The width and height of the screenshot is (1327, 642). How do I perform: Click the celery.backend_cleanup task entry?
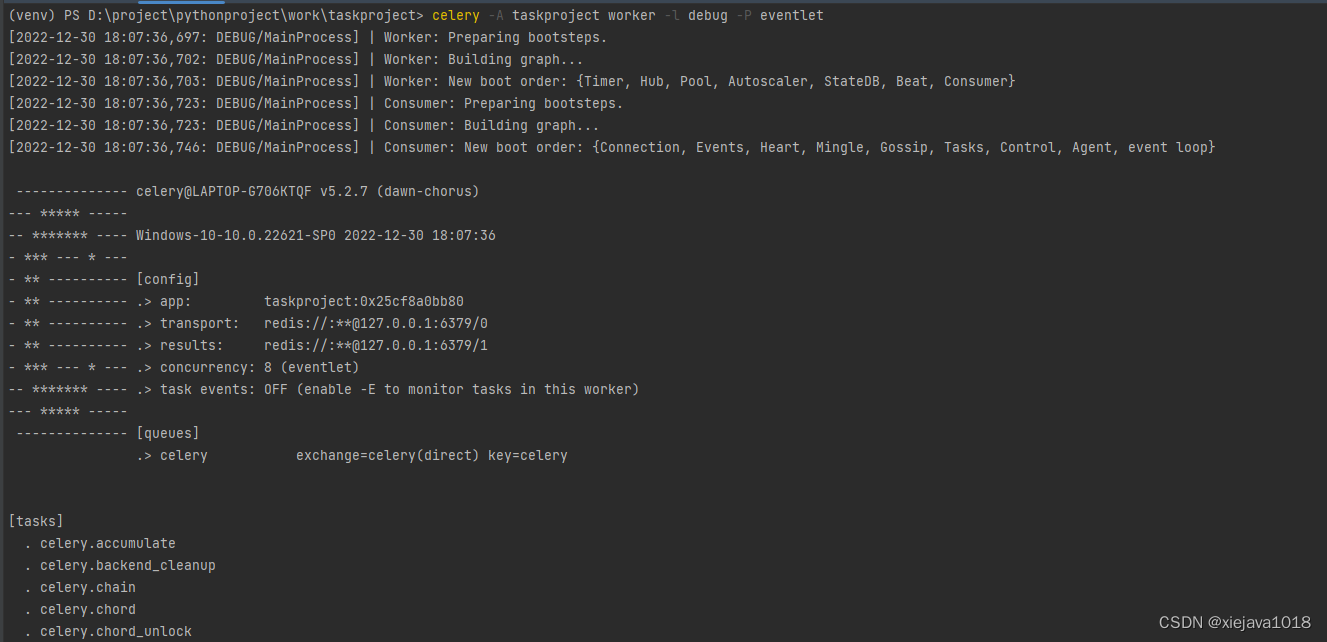[128, 565]
